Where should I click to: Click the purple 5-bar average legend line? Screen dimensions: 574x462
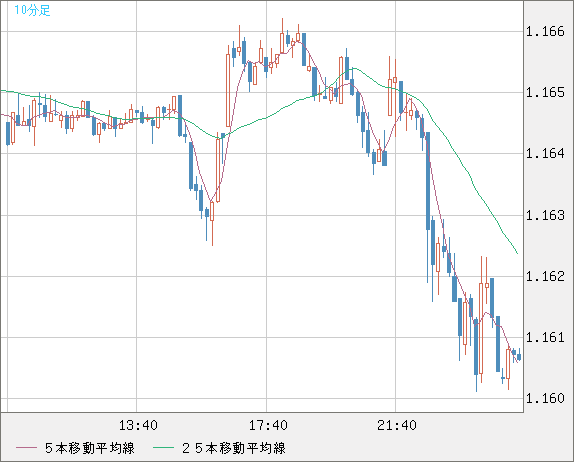[x=26, y=448]
